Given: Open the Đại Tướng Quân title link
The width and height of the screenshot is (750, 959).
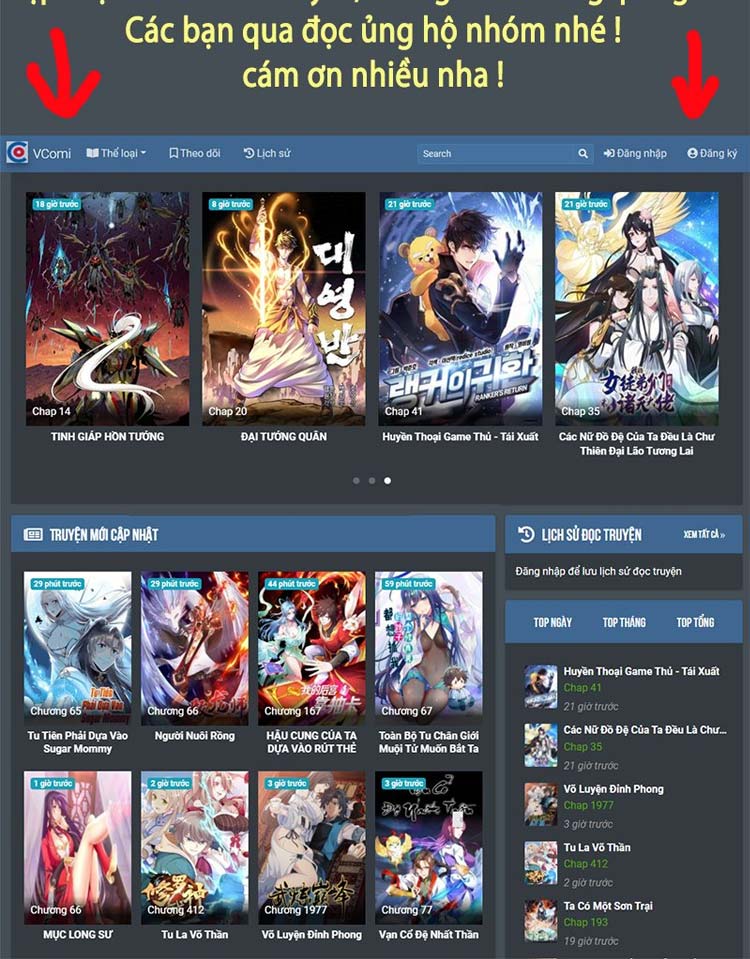Looking at the screenshot, I should 284,437.
